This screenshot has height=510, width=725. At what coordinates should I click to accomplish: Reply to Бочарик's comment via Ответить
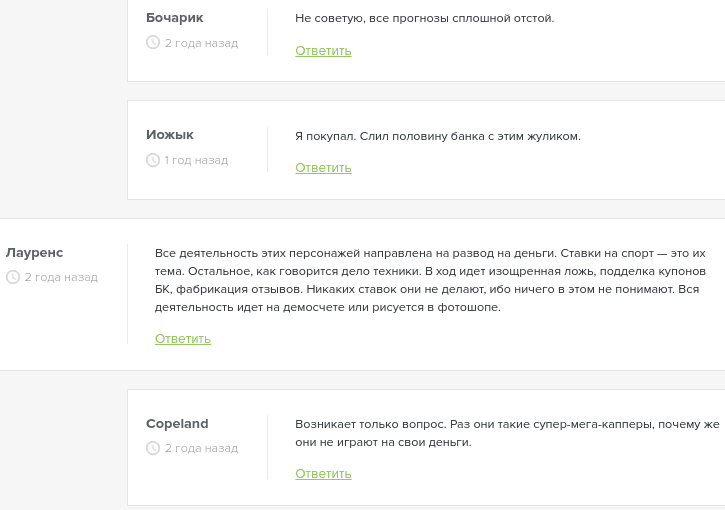point(323,51)
